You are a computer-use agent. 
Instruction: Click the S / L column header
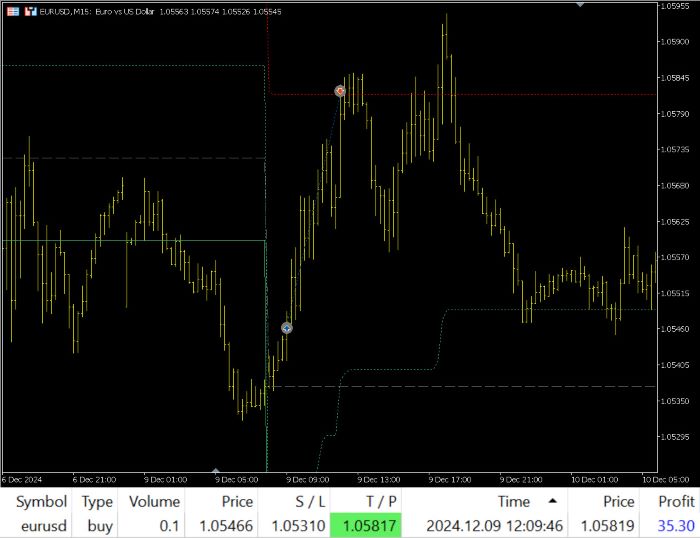(x=310, y=501)
